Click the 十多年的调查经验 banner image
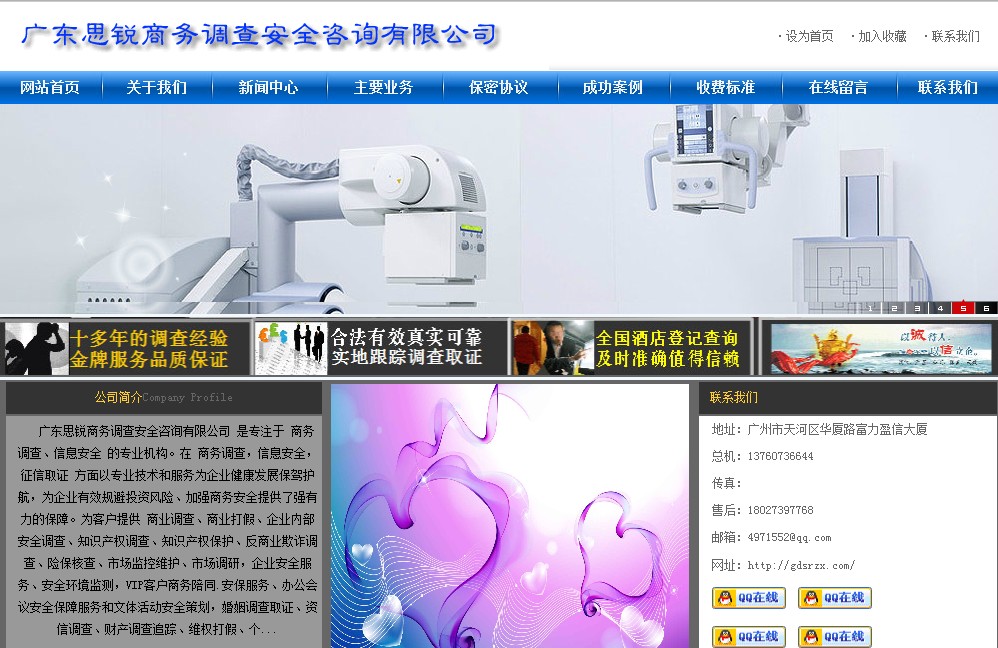This screenshot has height=648, width=998. point(125,348)
